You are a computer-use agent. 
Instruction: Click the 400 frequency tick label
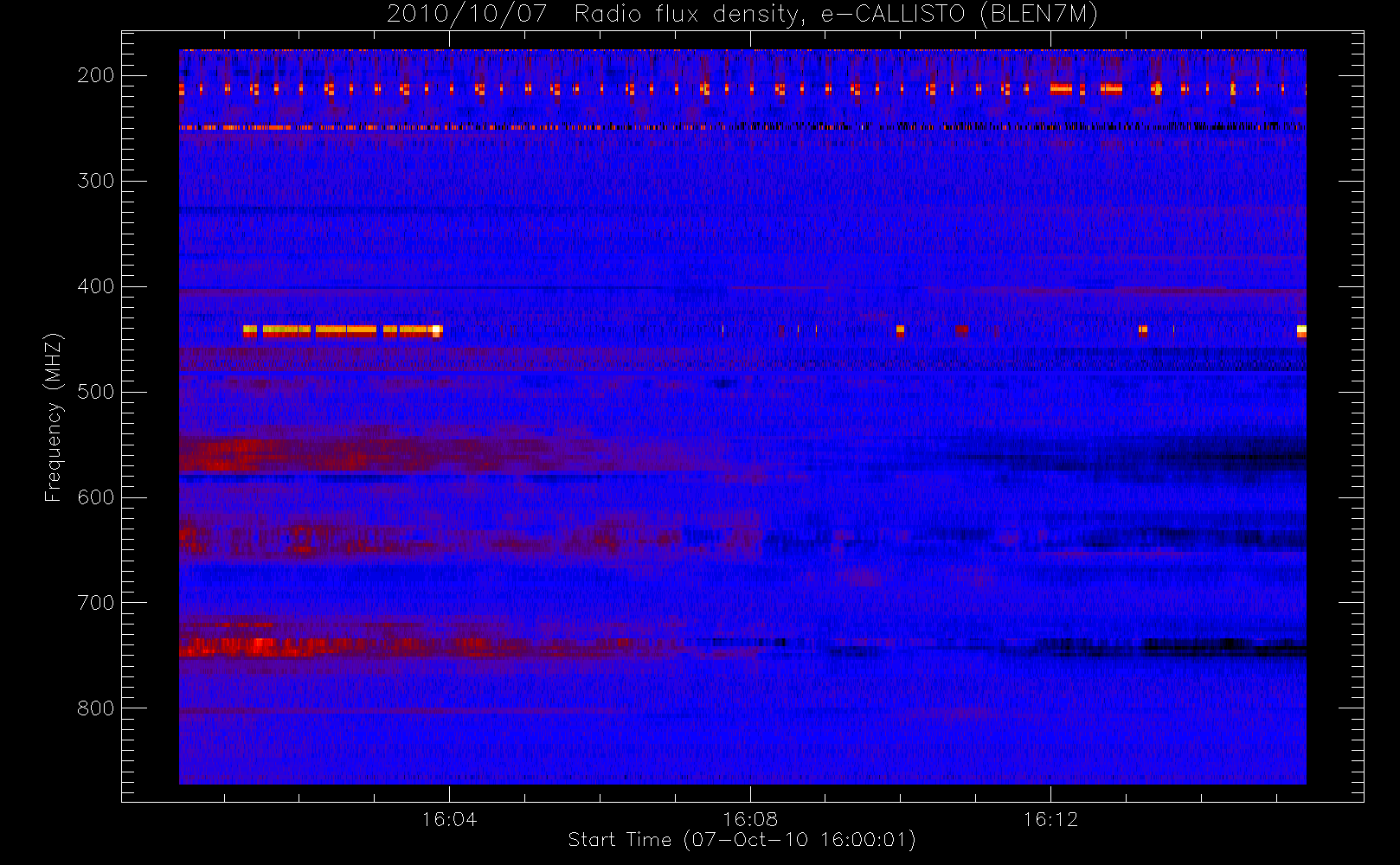tap(95, 286)
